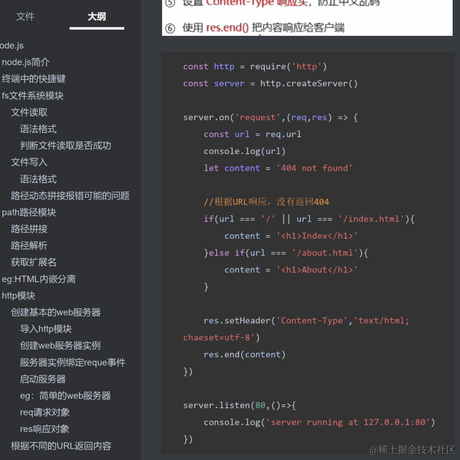Jump to 文件写入 heading
Image resolution: width=460 pixels, height=460 pixels.
pyautogui.click(x=29, y=162)
